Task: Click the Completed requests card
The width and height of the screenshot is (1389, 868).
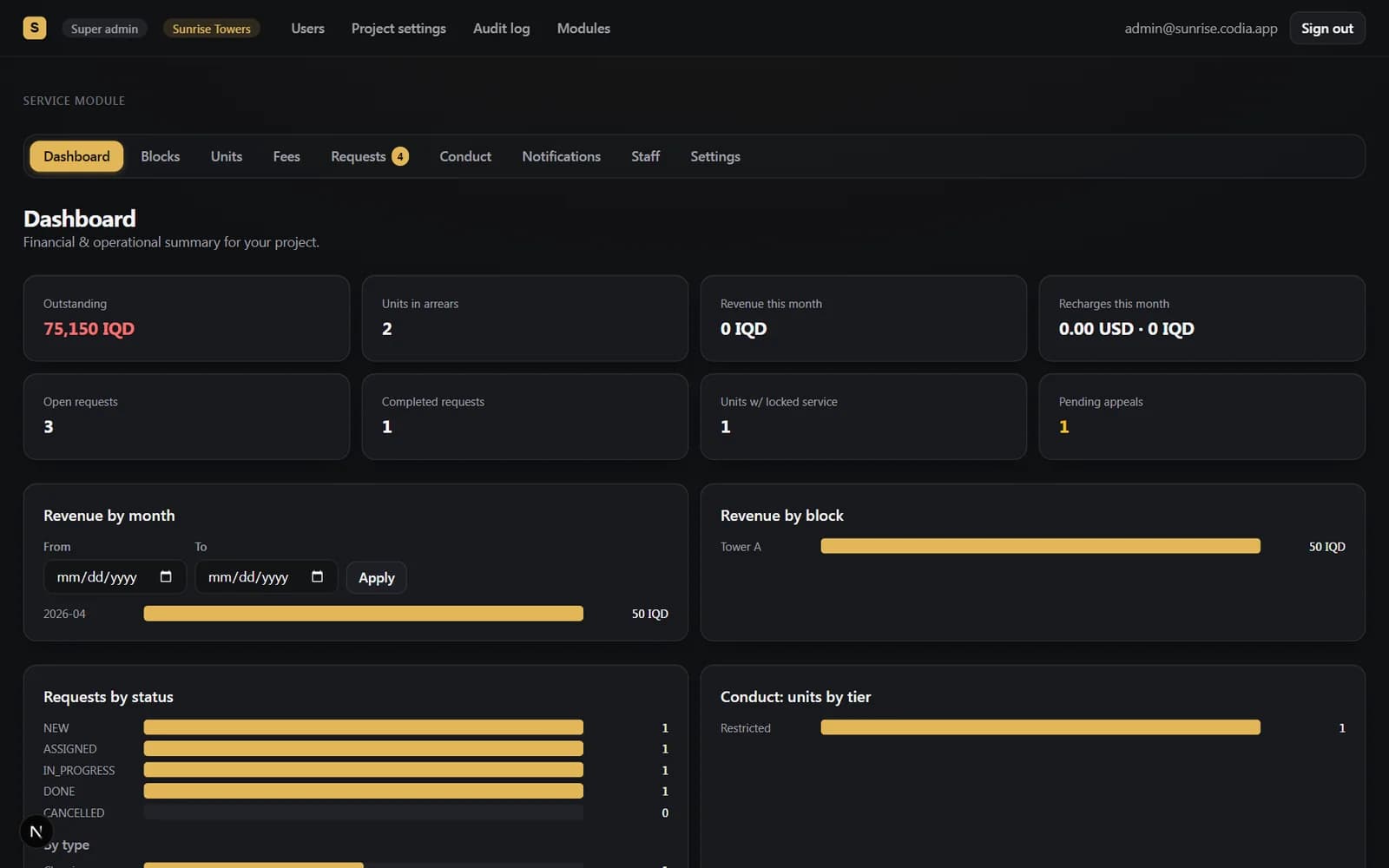Action: pos(525,417)
